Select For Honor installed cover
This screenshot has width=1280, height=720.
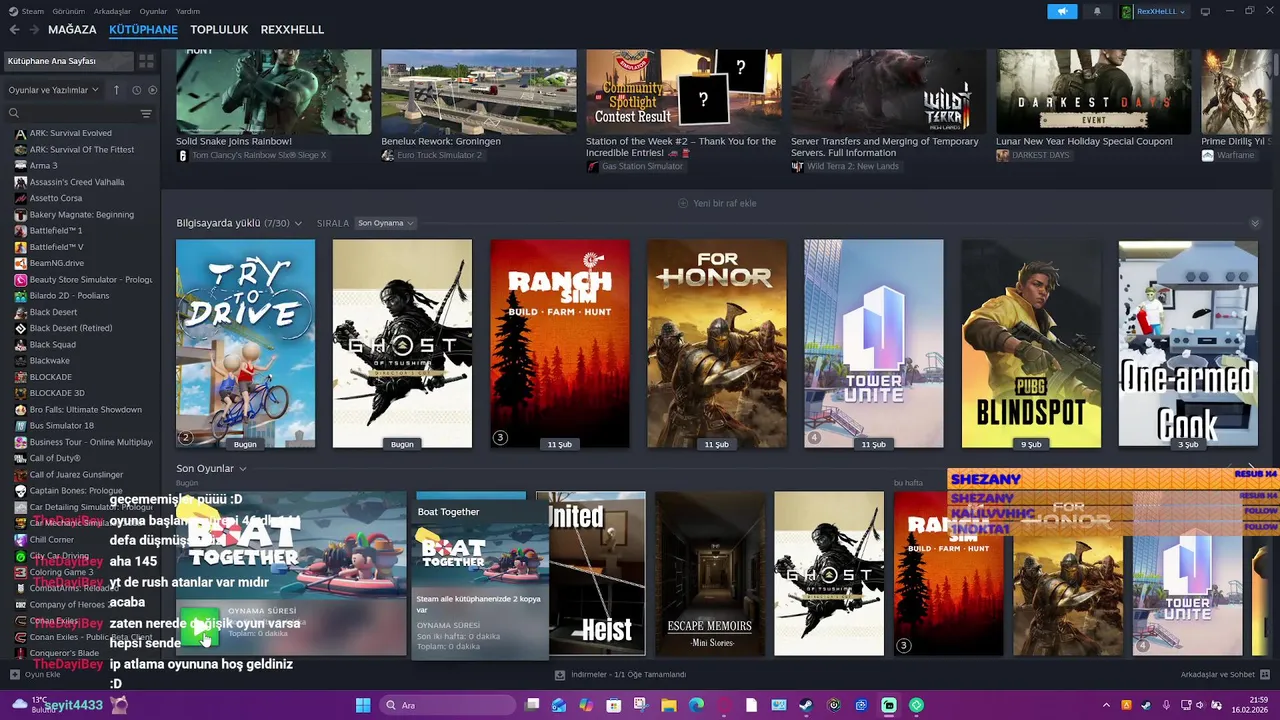click(717, 343)
